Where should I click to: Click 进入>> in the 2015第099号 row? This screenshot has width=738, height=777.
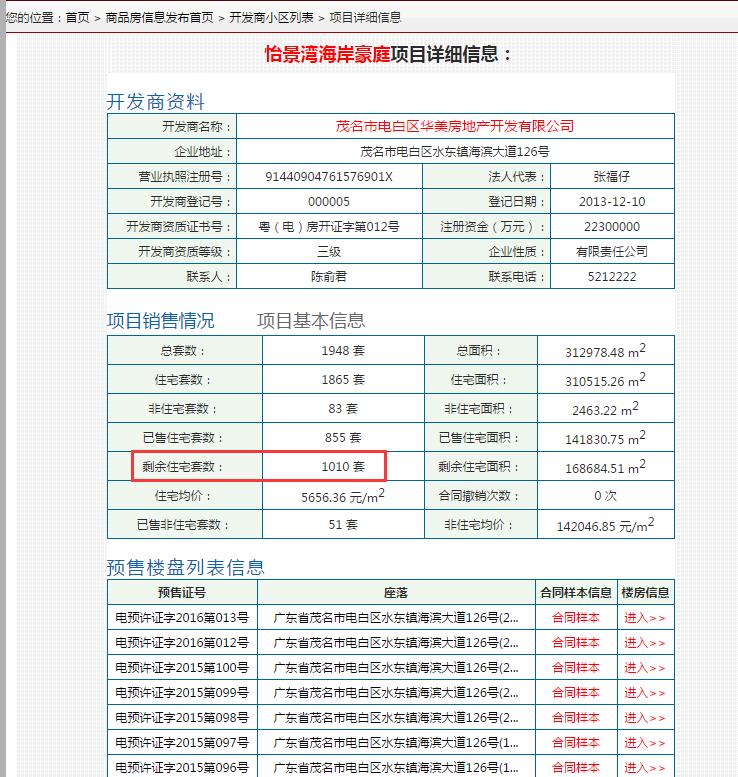645,693
